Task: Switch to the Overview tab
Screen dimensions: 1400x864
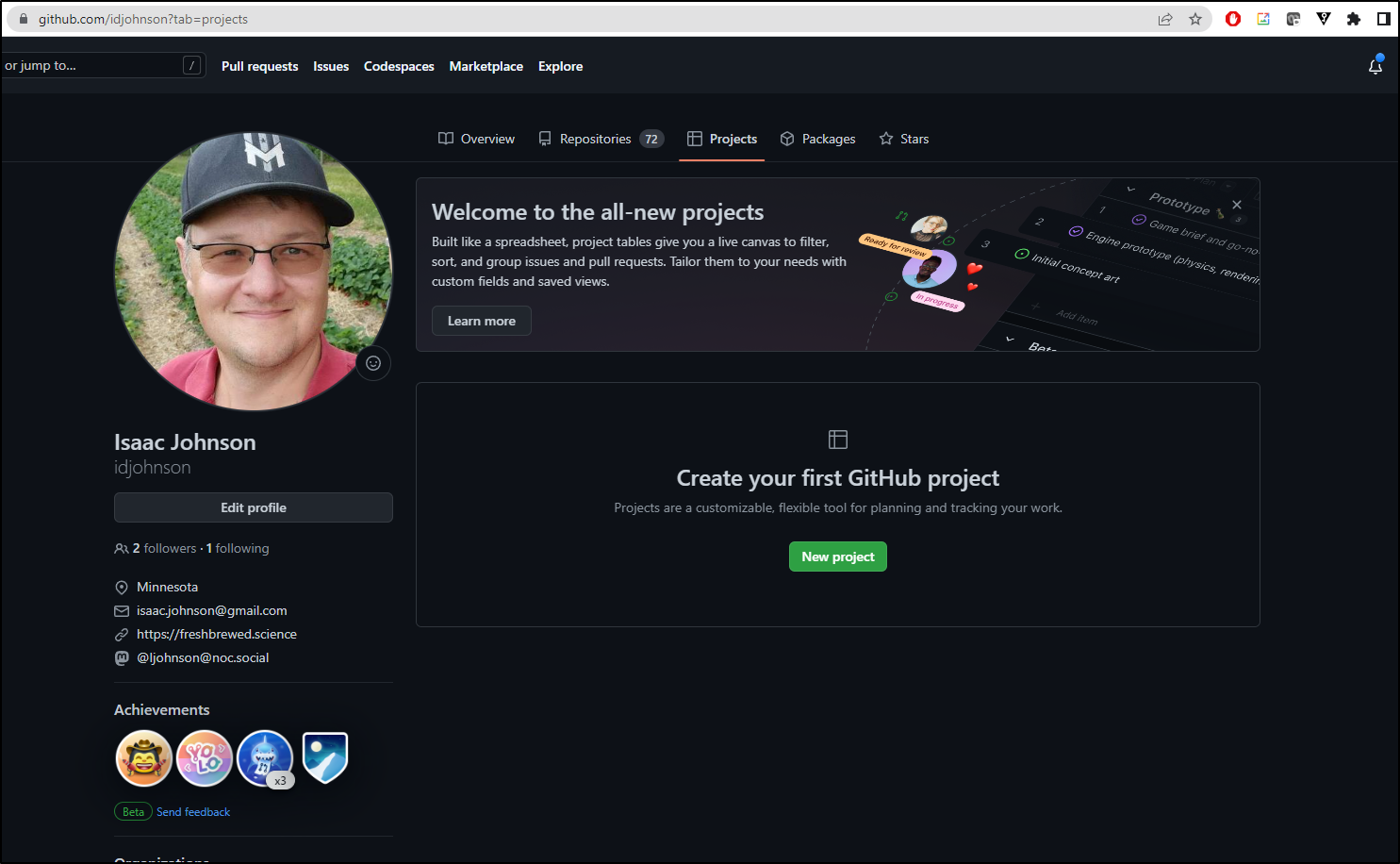Action: tap(476, 139)
